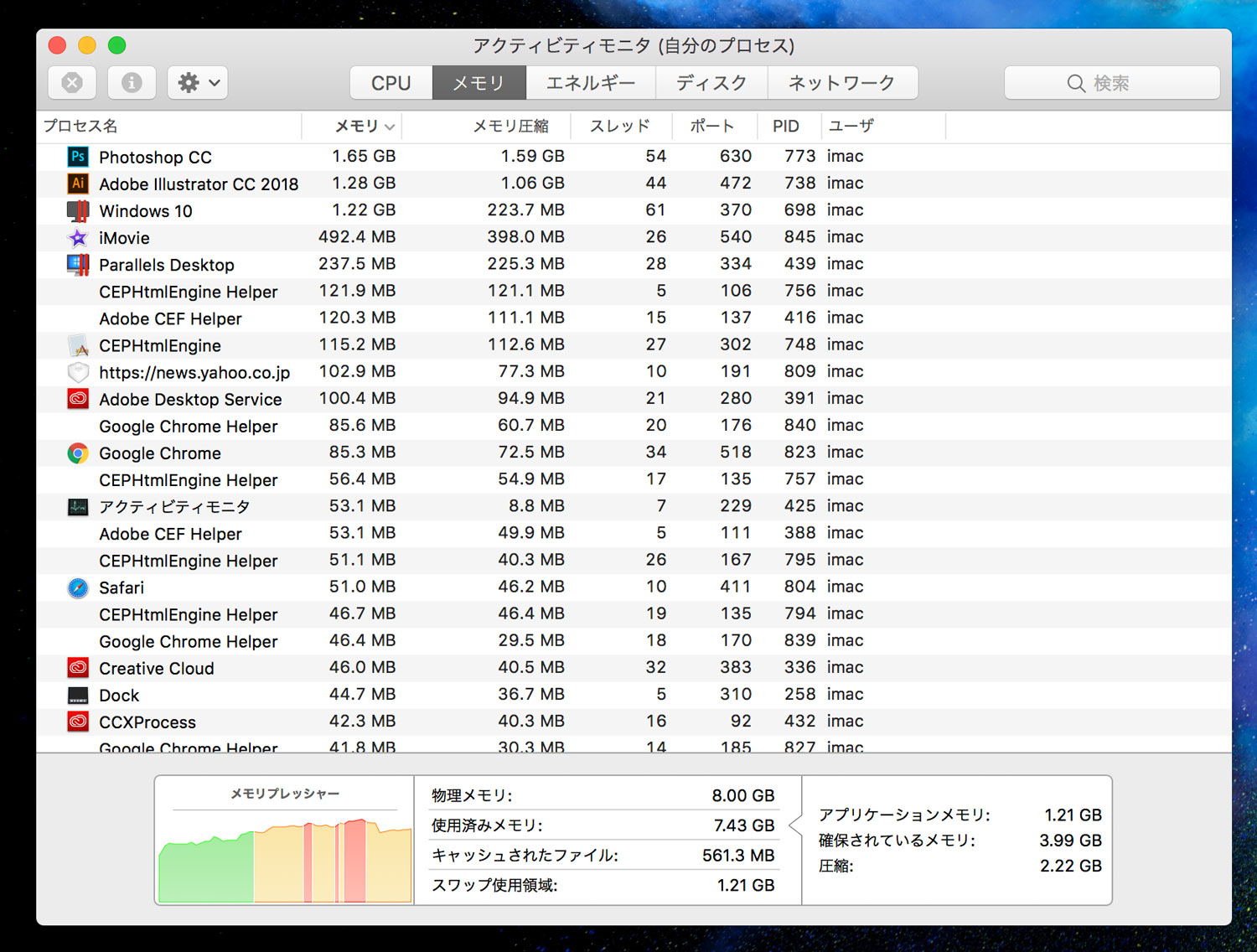This screenshot has width=1257, height=952.
Task: Open the エネルギー tab
Action: [591, 83]
